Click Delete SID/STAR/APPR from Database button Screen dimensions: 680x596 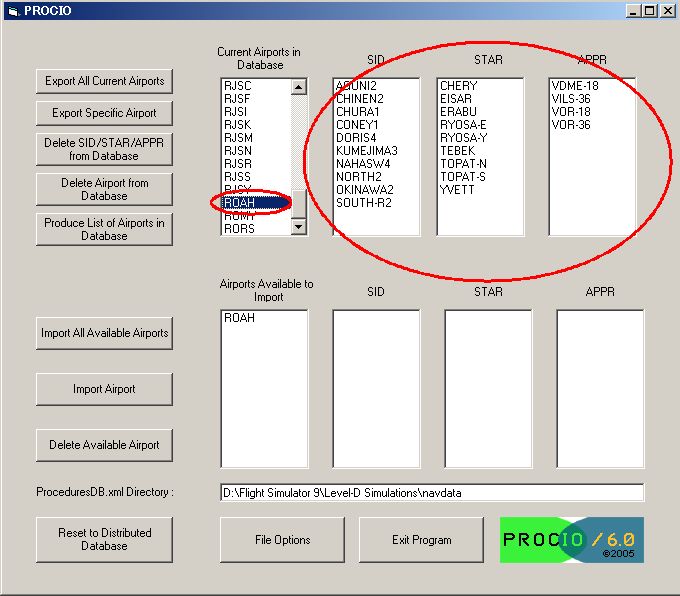click(105, 149)
